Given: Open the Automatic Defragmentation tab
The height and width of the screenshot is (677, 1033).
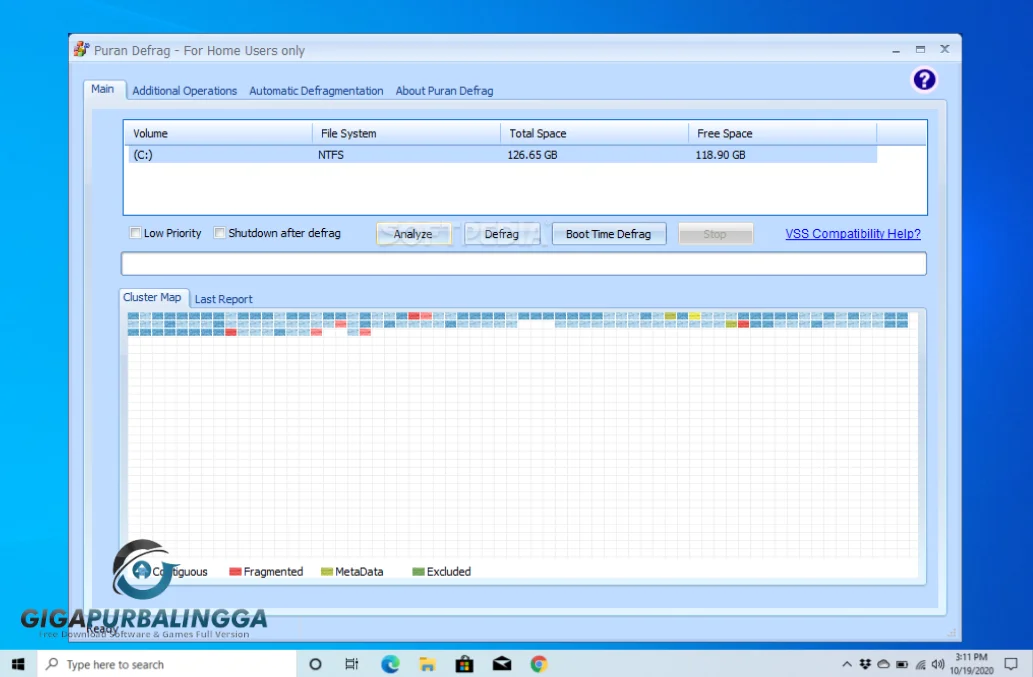Looking at the screenshot, I should click(316, 90).
